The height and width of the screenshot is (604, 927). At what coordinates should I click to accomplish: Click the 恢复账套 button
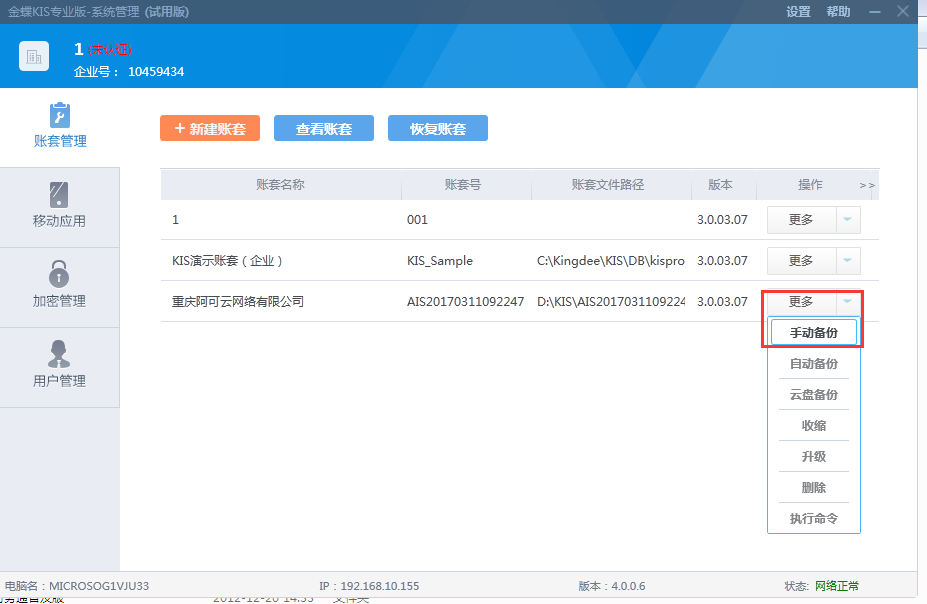click(437, 129)
